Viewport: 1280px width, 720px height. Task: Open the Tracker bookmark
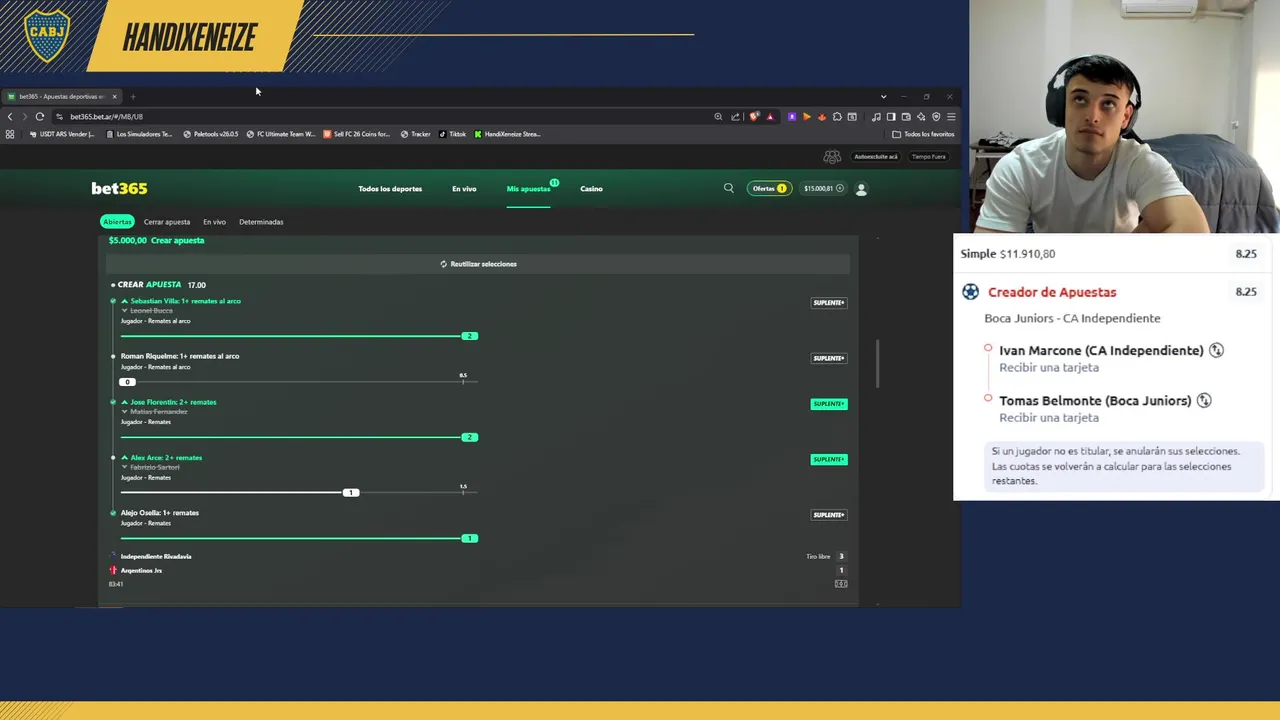tap(415, 134)
